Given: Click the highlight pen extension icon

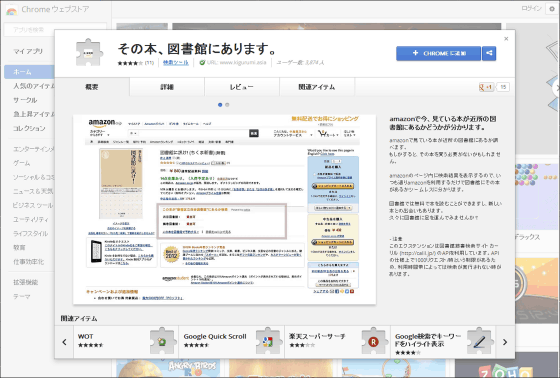Looking at the screenshot, I should (x=480, y=341).
